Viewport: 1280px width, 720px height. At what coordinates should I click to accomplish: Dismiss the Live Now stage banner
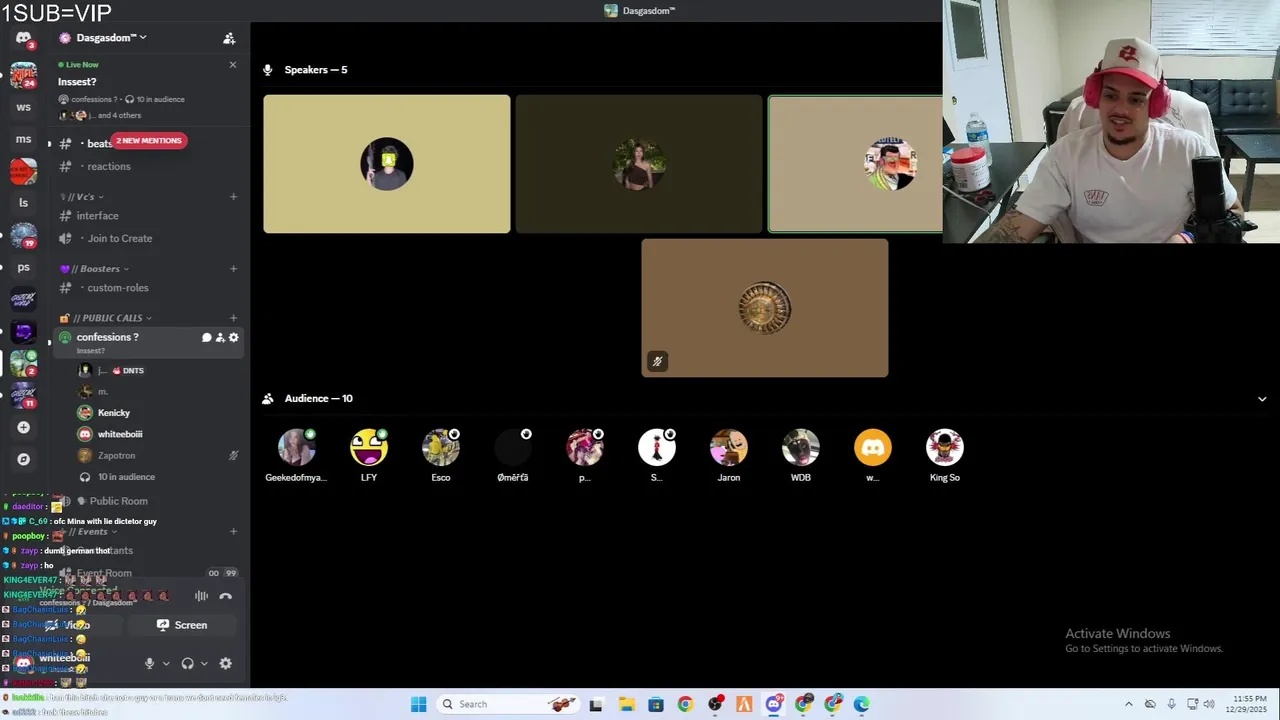tap(233, 65)
